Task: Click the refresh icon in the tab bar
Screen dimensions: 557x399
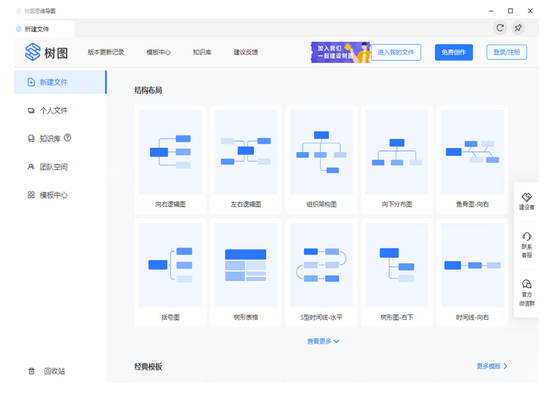Action: click(x=500, y=28)
